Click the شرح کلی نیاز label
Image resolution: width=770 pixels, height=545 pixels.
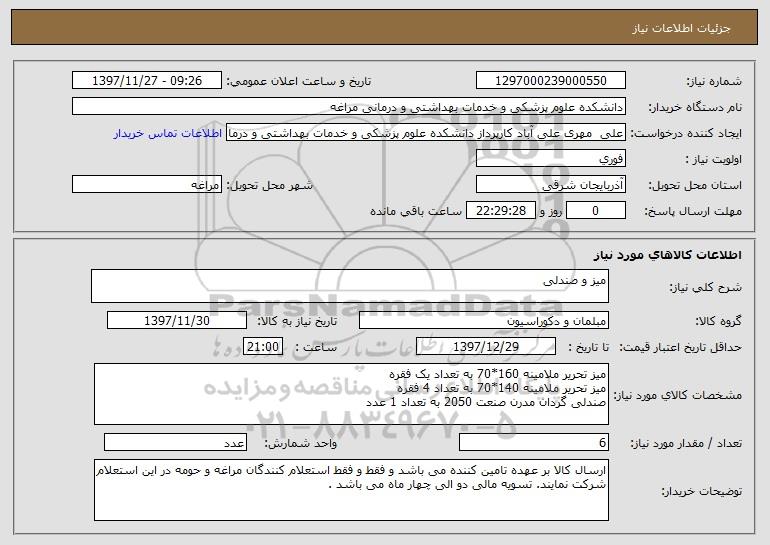(706, 288)
